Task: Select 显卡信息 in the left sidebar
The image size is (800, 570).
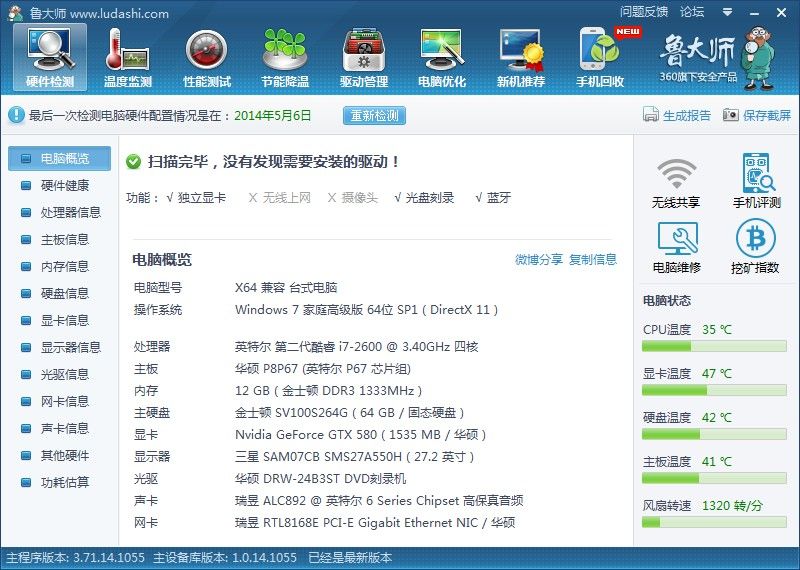Action: pyautogui.click(x=64, y=320)
